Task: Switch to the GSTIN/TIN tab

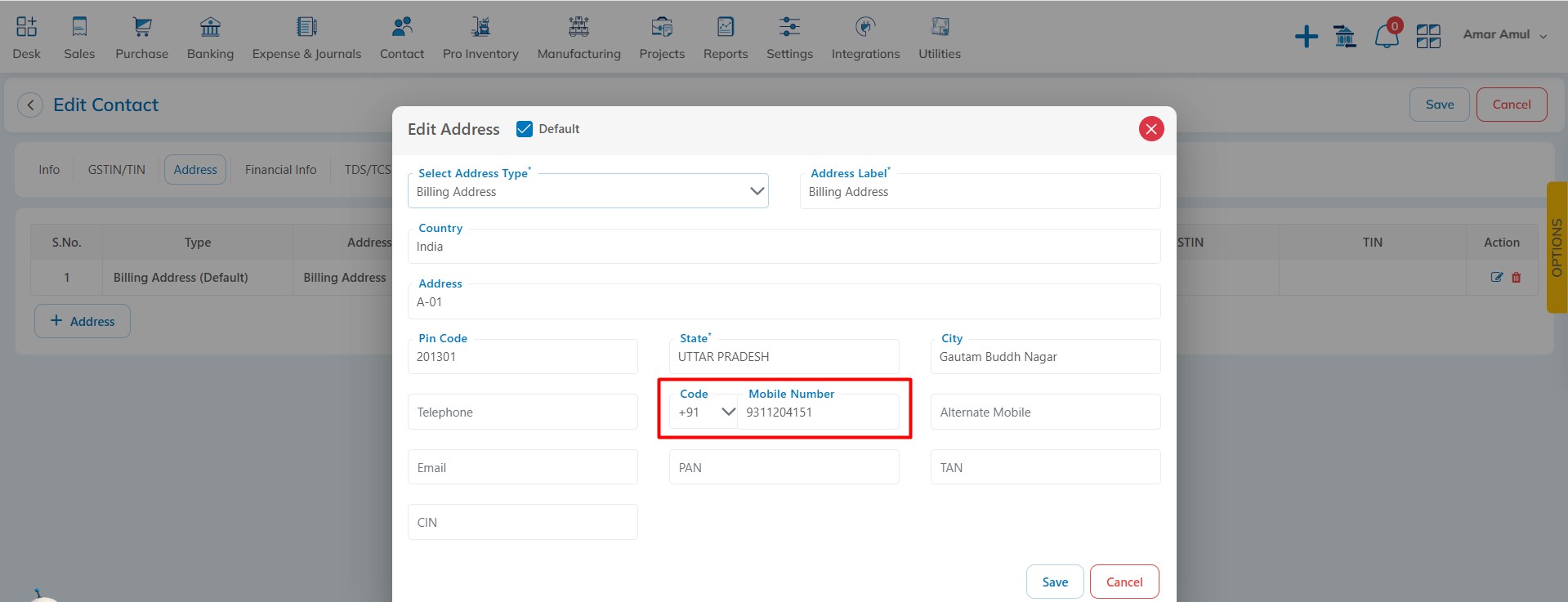Action: (x=117, y=170)
